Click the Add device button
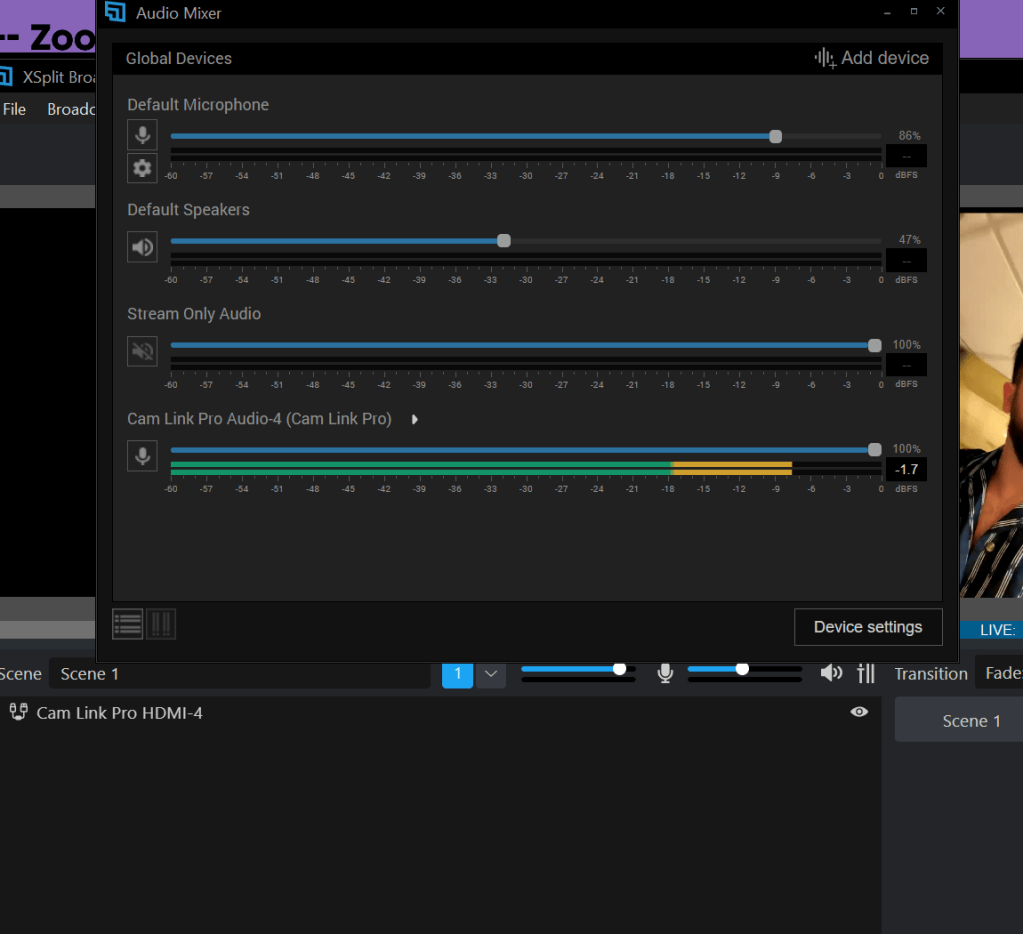1023x934 pixels. [871, 58]
